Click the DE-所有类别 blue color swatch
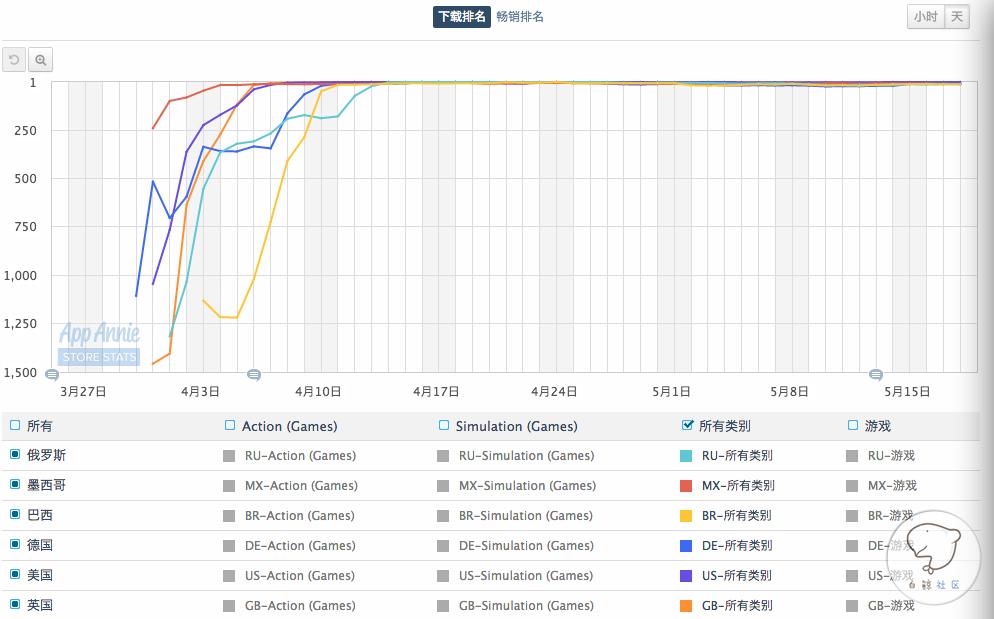 pos(686,545)
